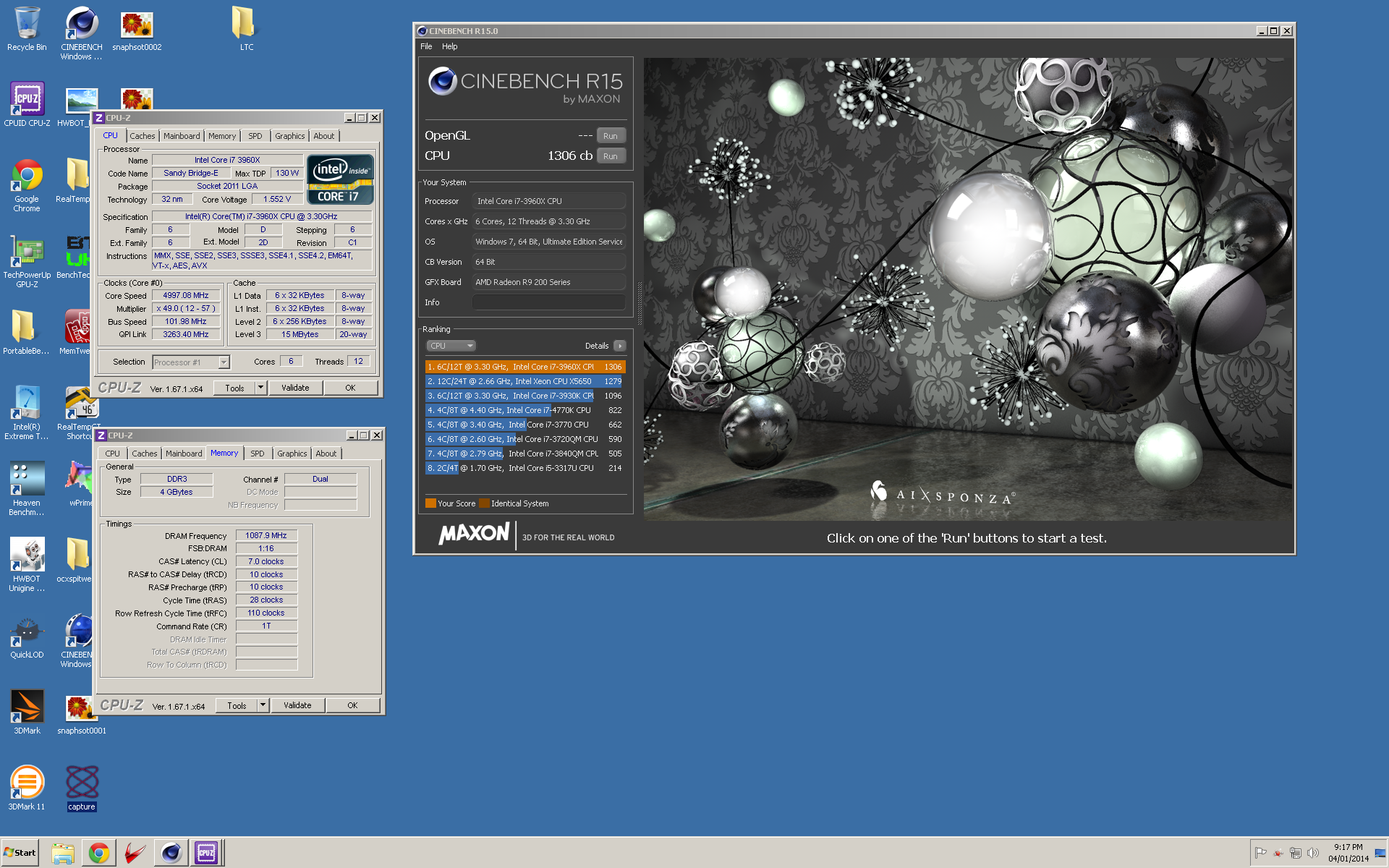The width and height of the screenshot is (1389, 868).
Task: Click OK in bottom CPU-Z window
Action: pyautogui.click(x=352, y=706)
